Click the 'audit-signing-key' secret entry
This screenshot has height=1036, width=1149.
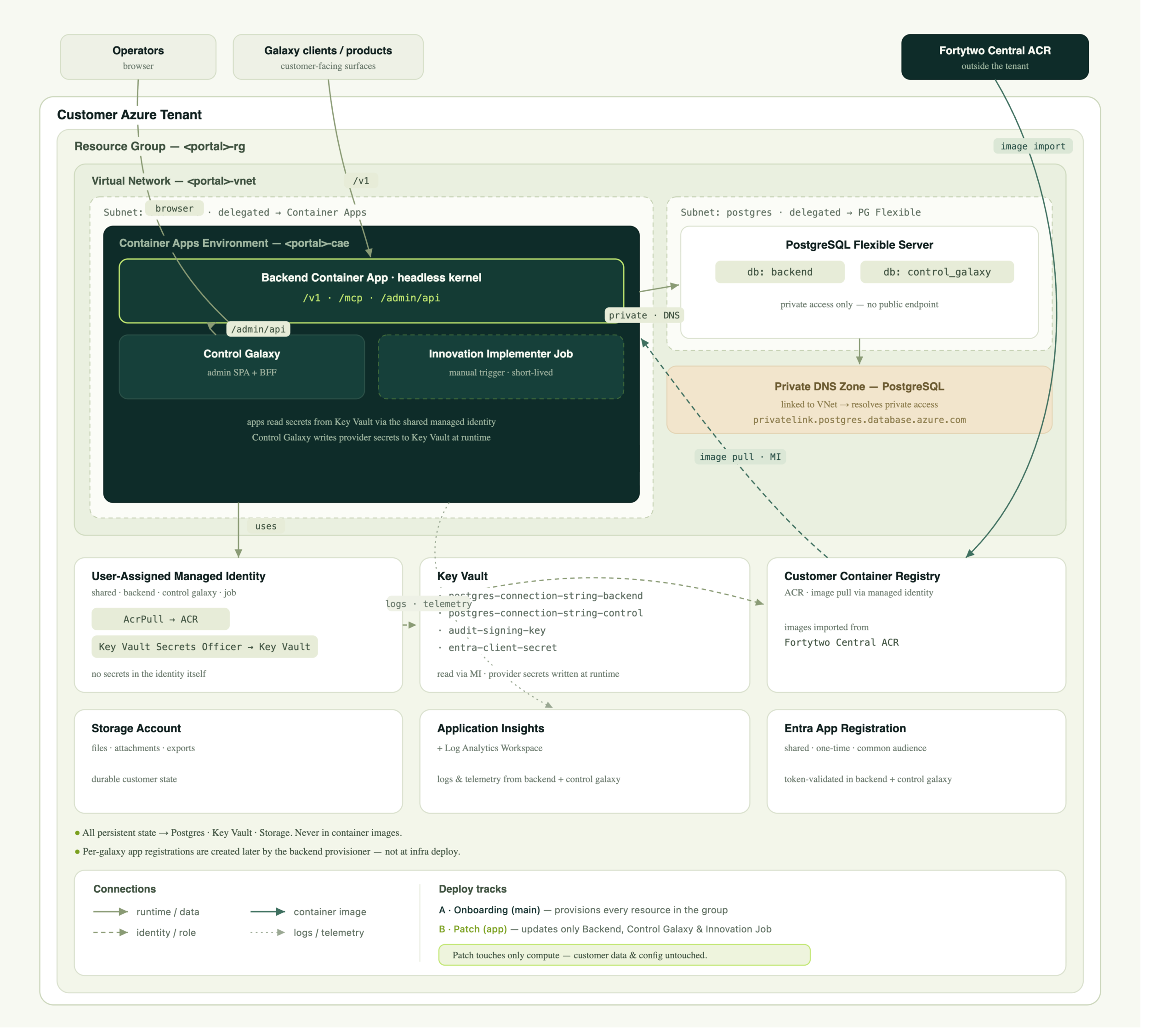tap(496, 630)
